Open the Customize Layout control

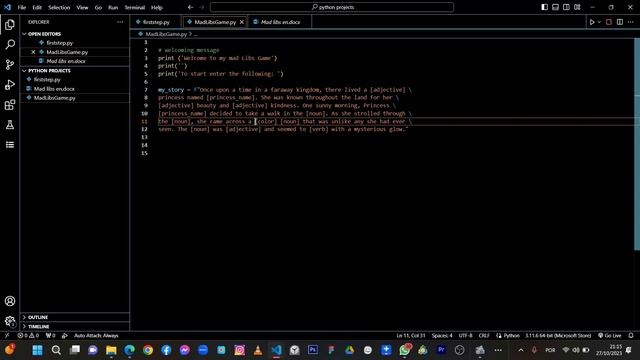pos(577,7)
